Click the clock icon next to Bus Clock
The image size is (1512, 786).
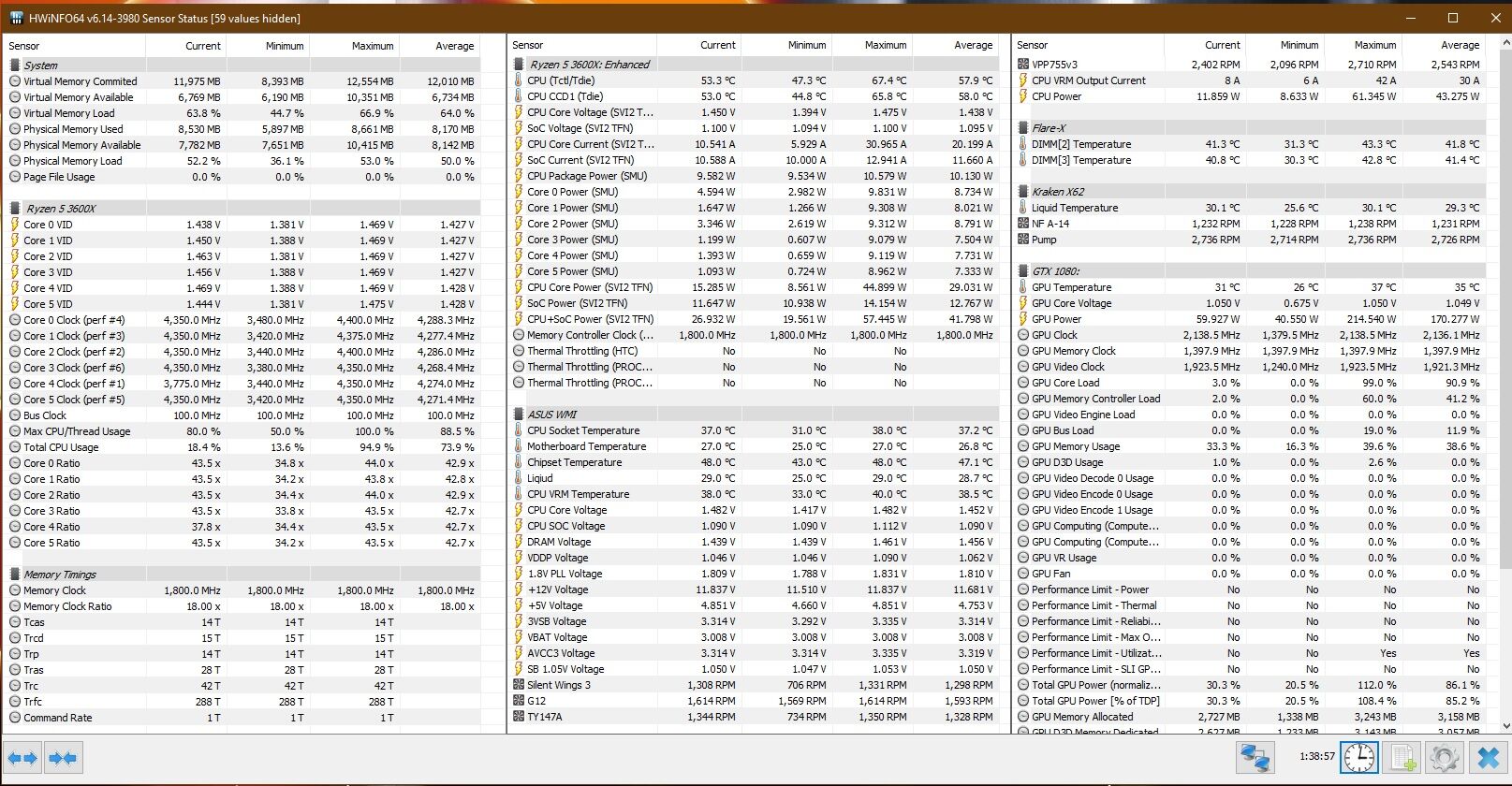click(x=15, y=415)
